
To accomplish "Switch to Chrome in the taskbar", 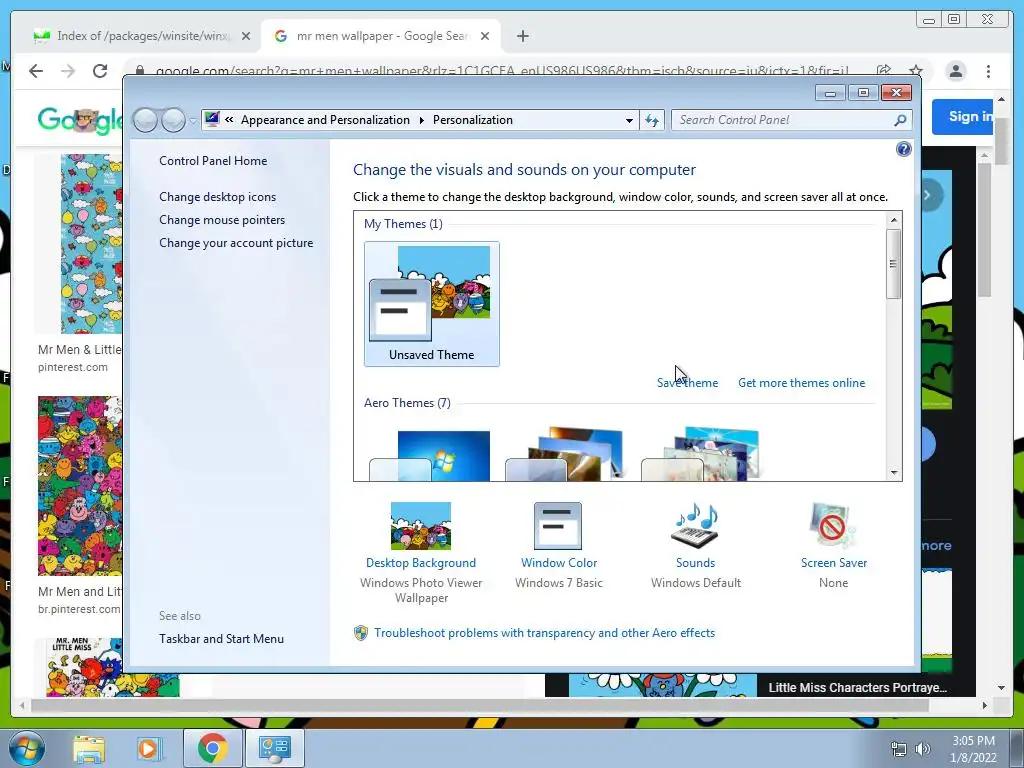I will point(212,748).
